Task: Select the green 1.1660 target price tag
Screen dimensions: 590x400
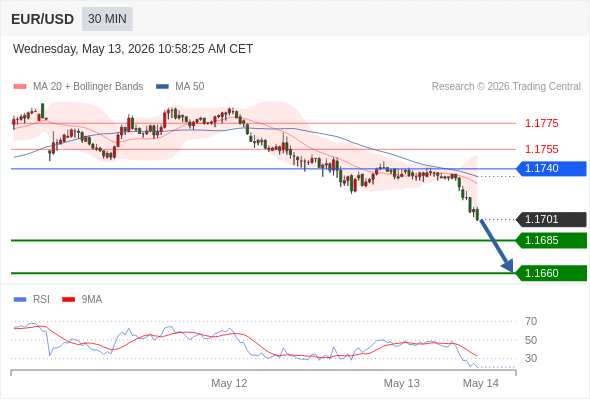Action: click(x=551, y=273)
